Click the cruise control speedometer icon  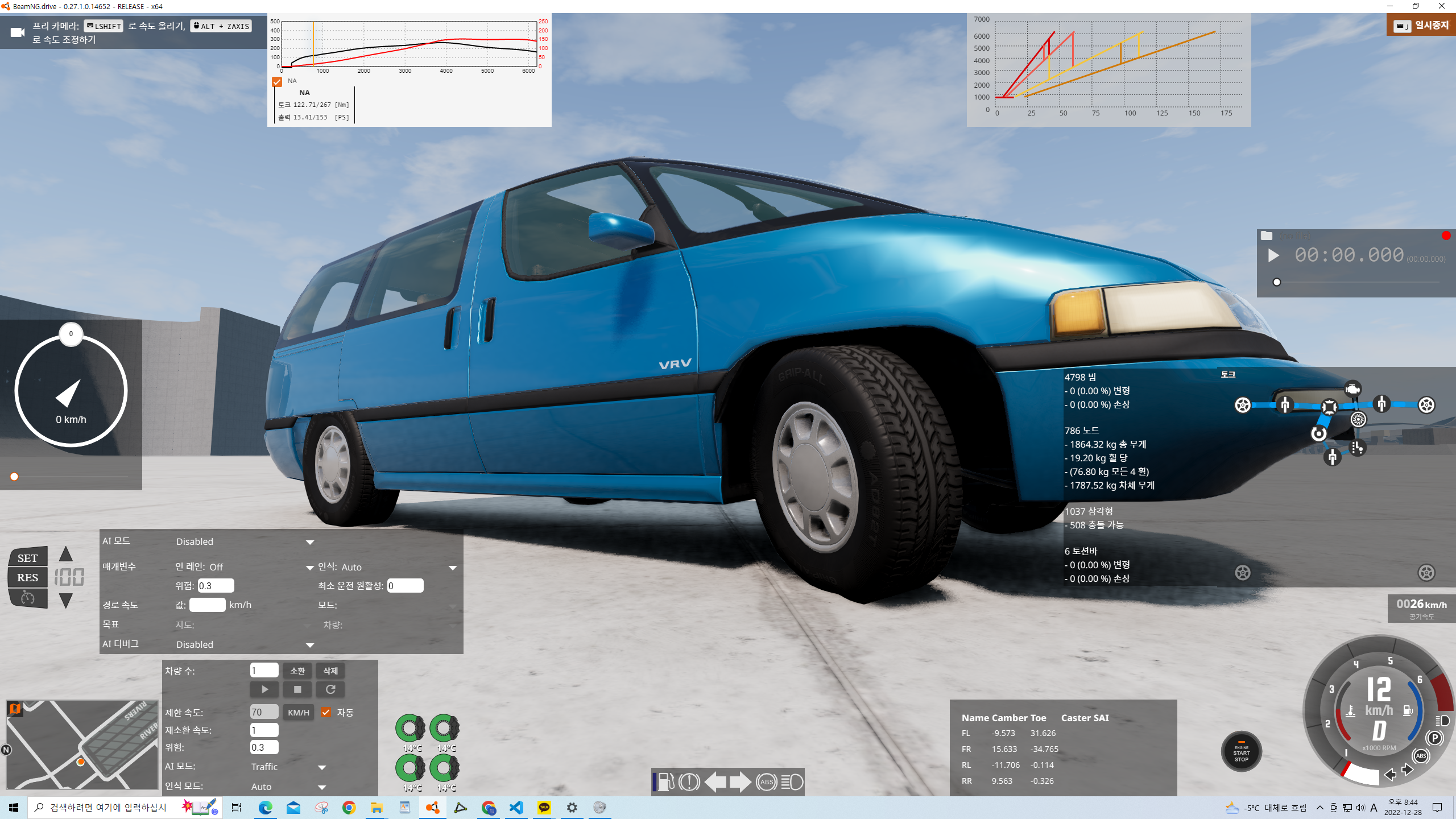coord(28,598)
